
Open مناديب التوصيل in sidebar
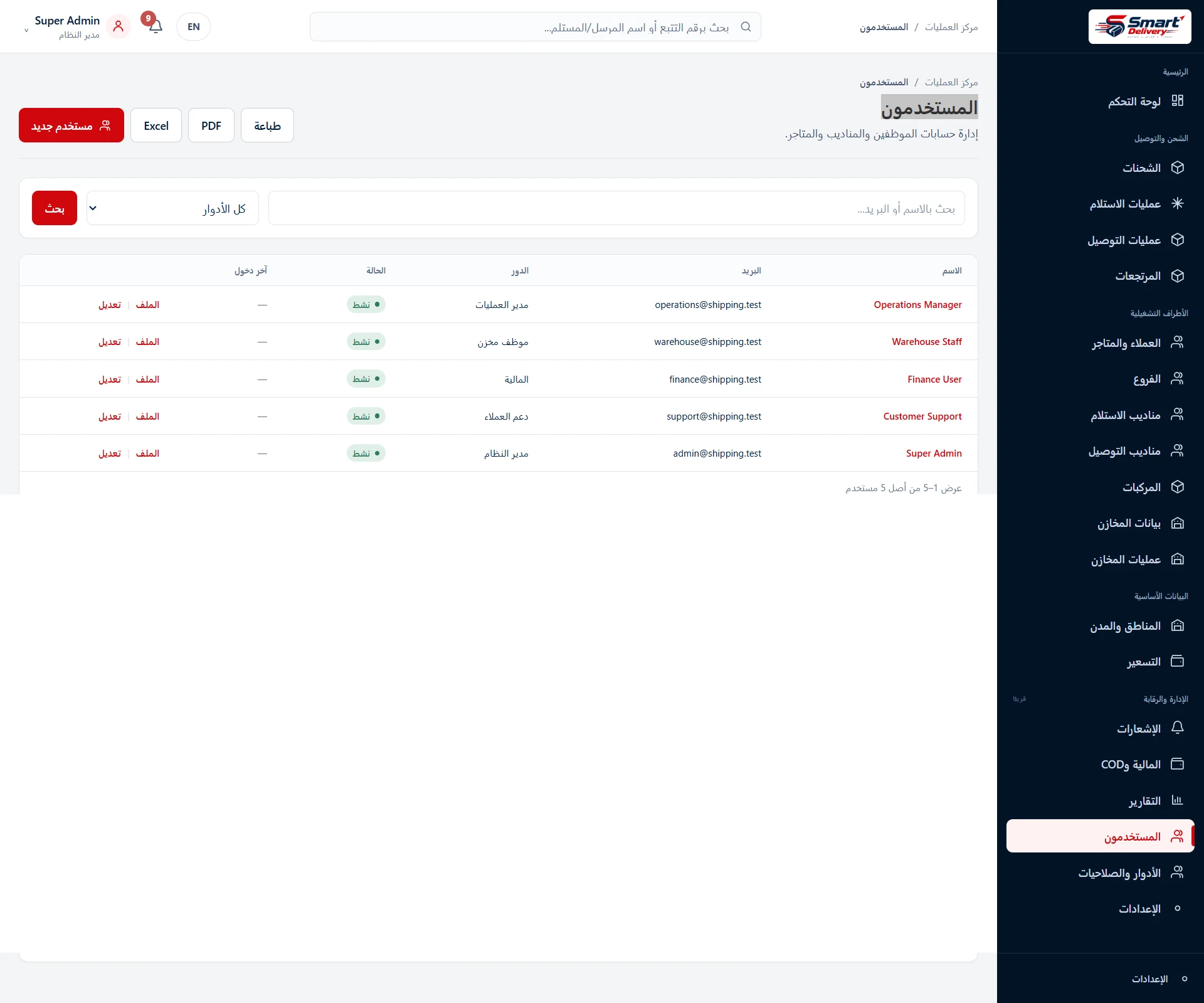tap(1100, 450)
